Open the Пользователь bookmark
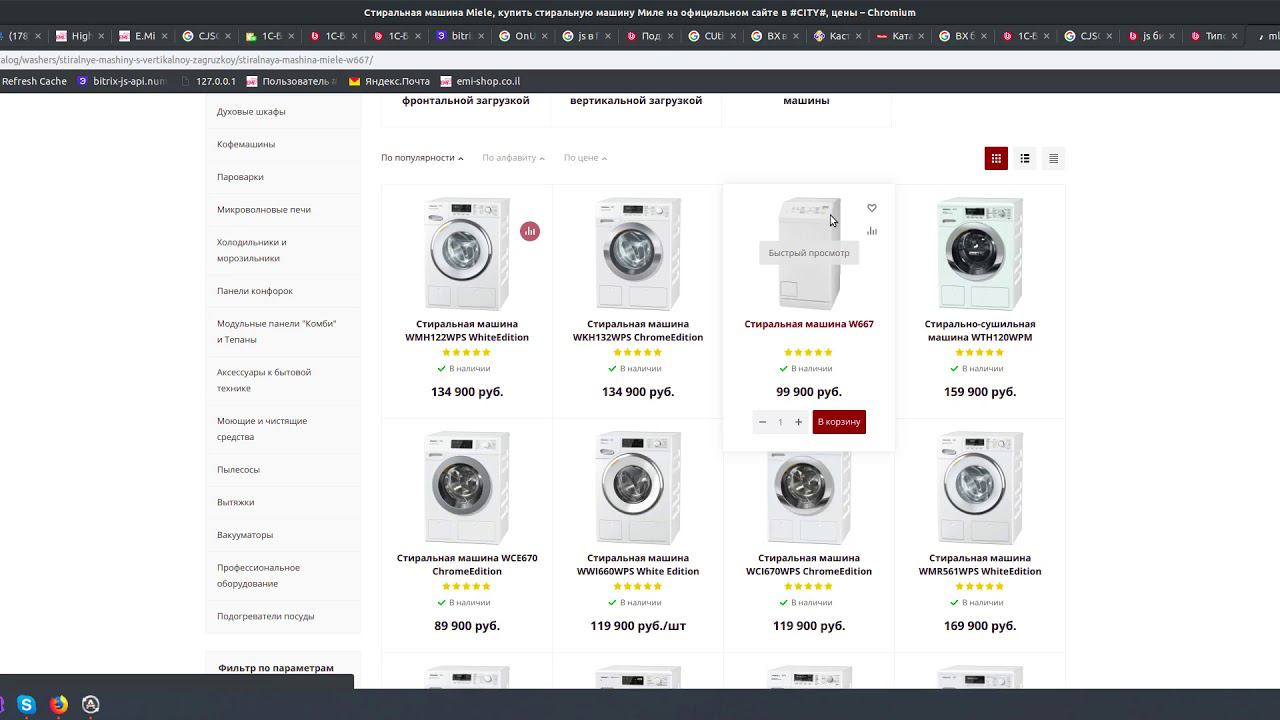1280x720 pixels. 291,81
